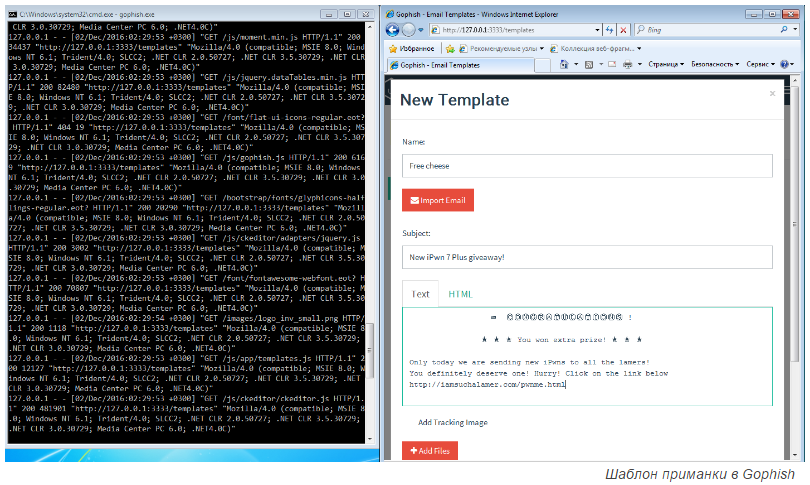Click the Read Mail envelope icon

pyautogui.click(x=612, y=65)
